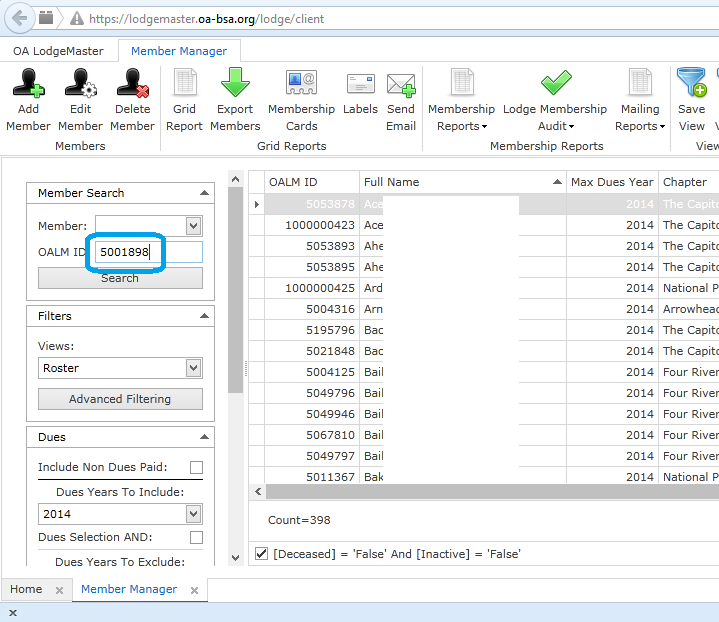Switch to the Home bottom tab
The height and width of the screenshot is (622, 719).
click(x=26, y=589)
